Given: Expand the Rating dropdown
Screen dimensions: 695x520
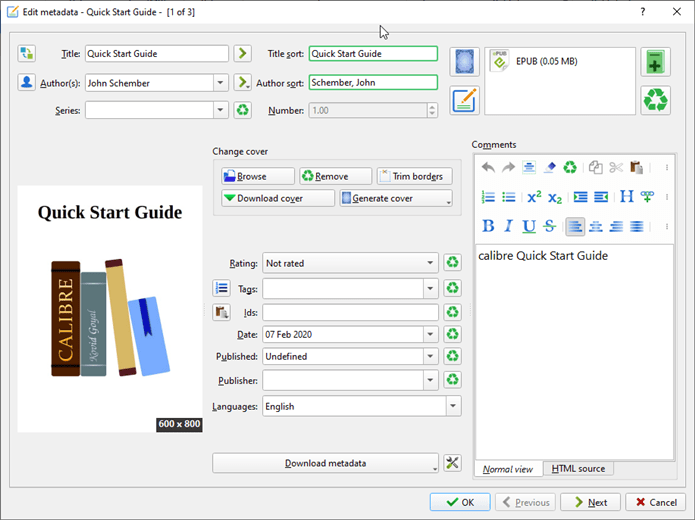Looking at the screenshot, I should 430,263.
